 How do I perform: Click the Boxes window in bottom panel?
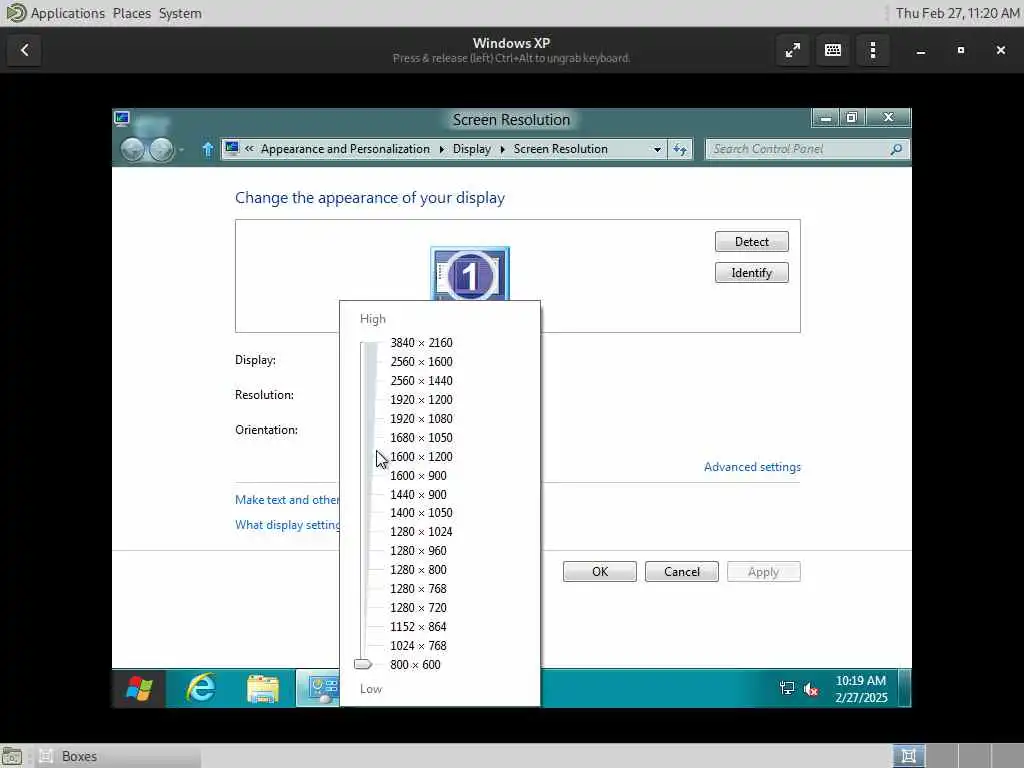click(x=118, y=756)
